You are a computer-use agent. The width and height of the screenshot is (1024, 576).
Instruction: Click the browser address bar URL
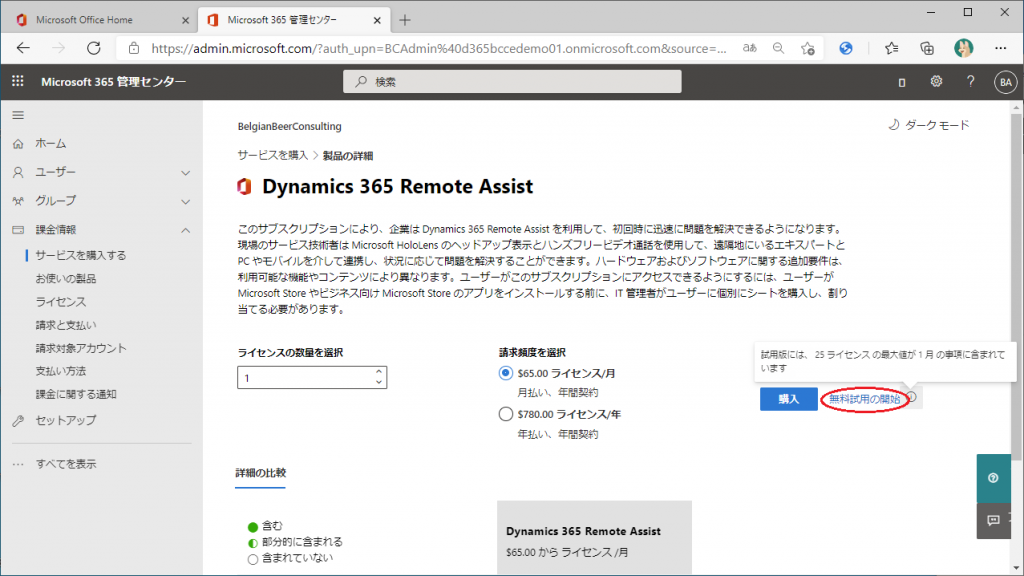tap(439, 48)
